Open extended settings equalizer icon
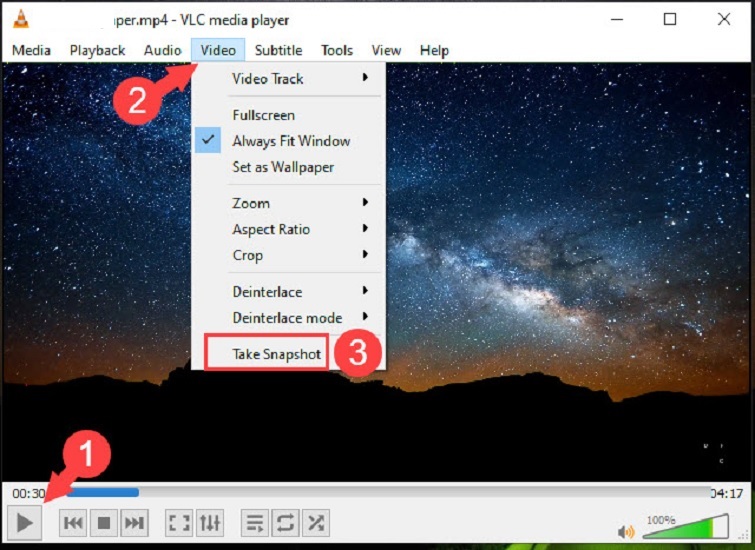The height and width of the screenshot is (550, 755). point(210,522)
